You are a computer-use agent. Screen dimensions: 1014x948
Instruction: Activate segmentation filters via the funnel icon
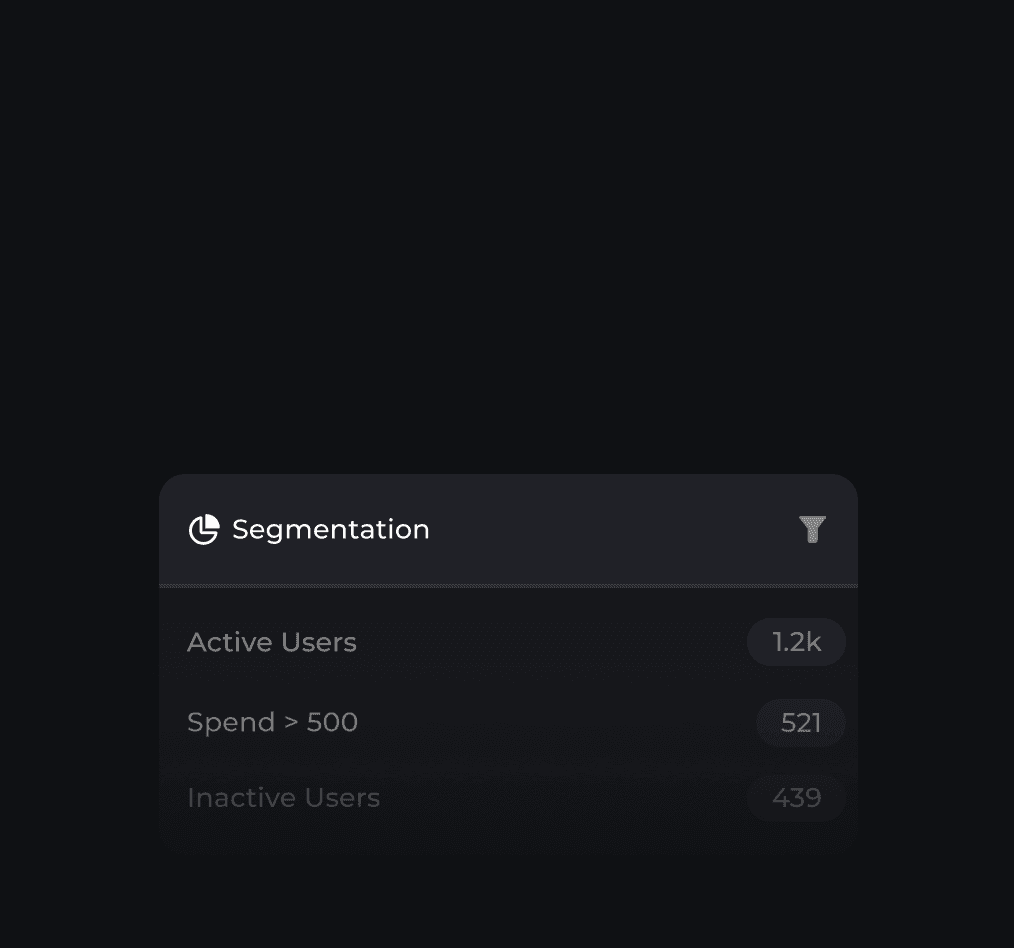pos(813,529)
